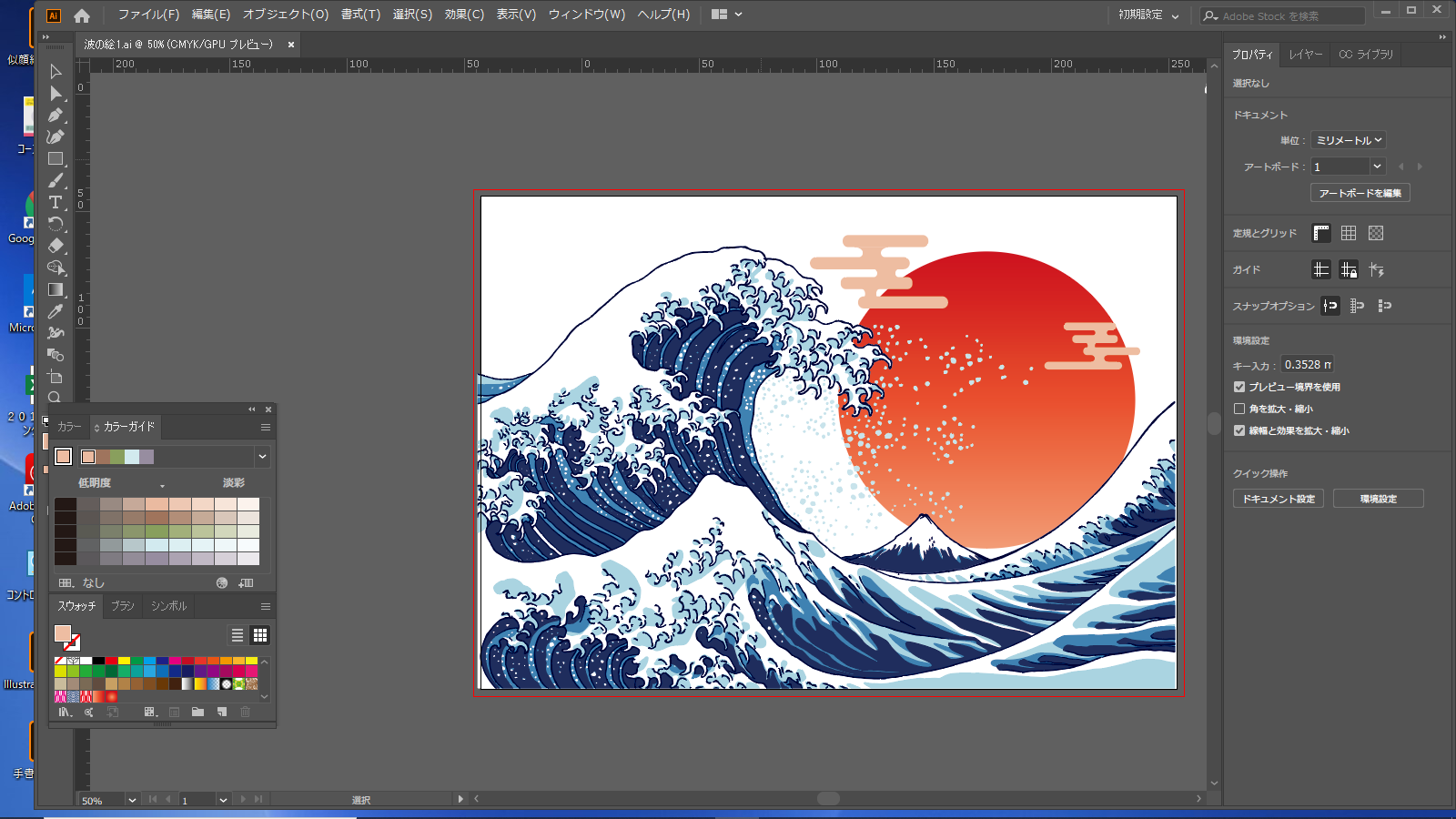Screen dimensions: 1456x819
Task: Select the Rotate tool
Action: coord(56,224)
